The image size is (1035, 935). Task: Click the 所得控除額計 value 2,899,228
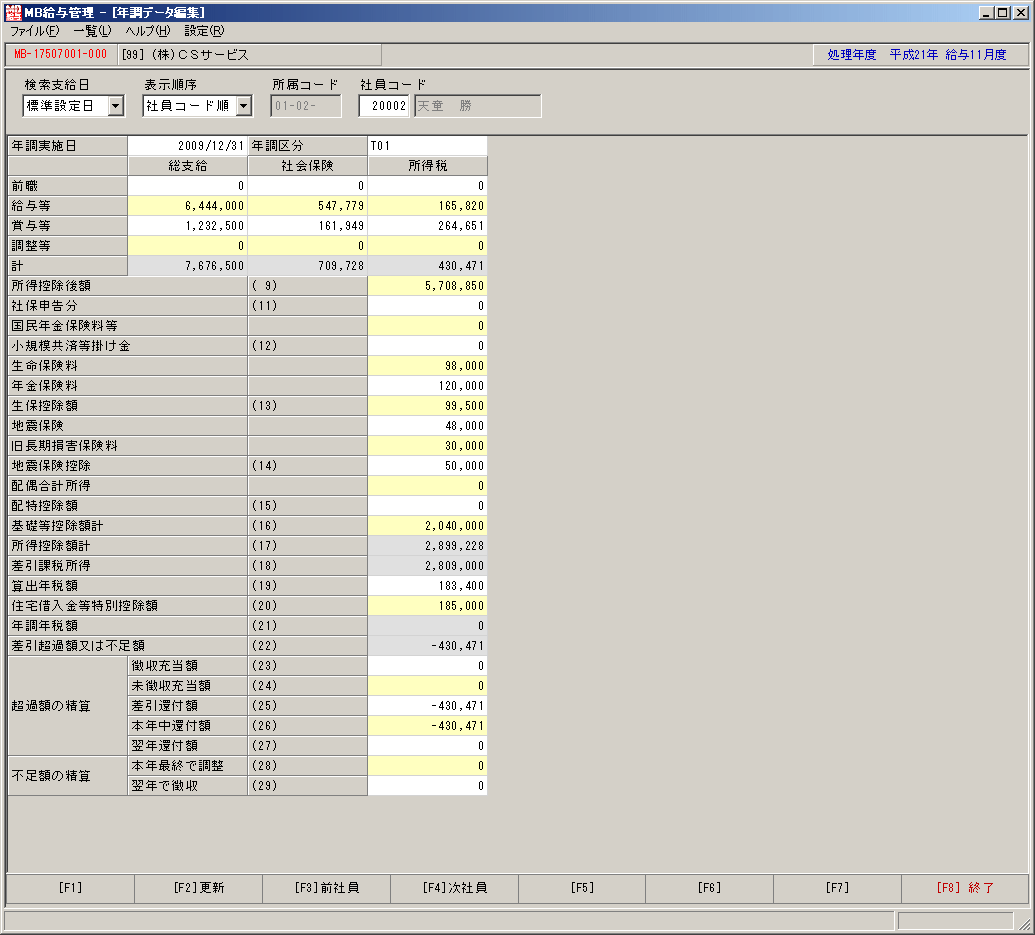[x=427, y=546]
